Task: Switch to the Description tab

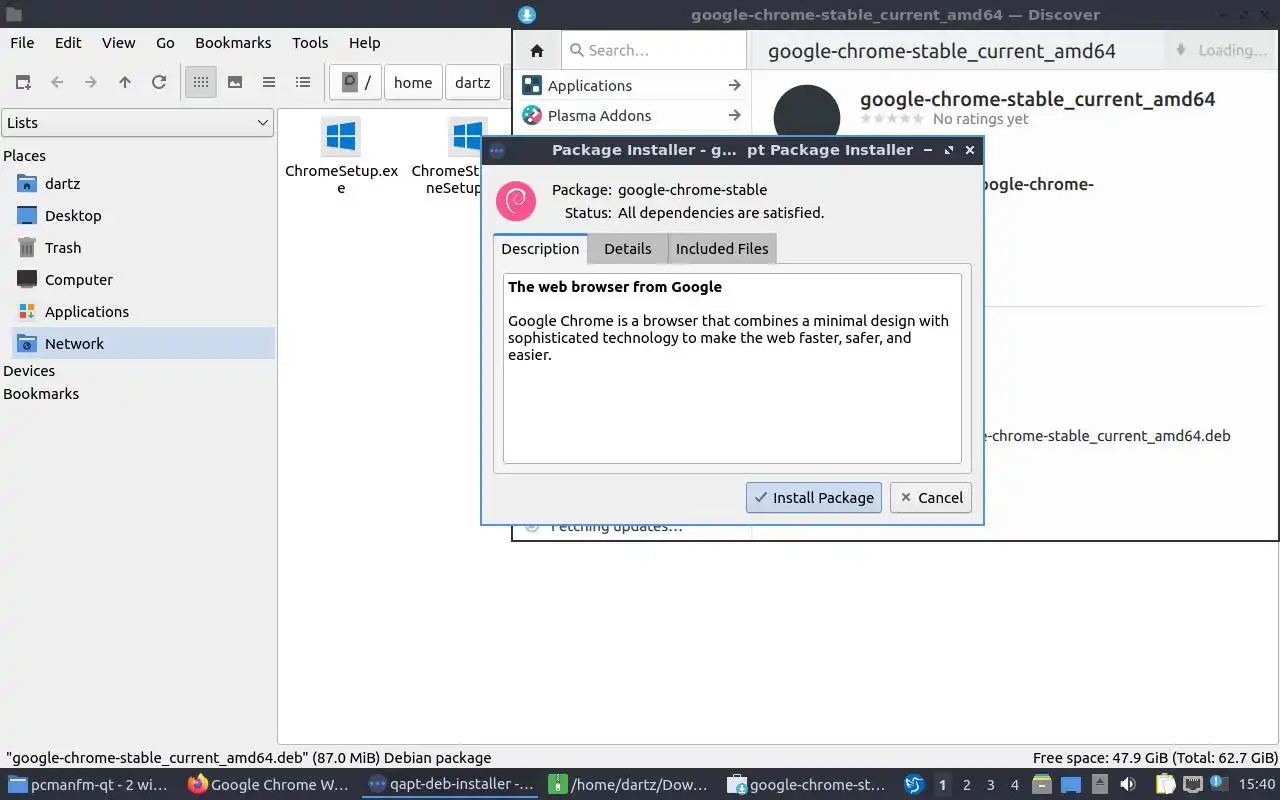Action: [x=540, y=248]
